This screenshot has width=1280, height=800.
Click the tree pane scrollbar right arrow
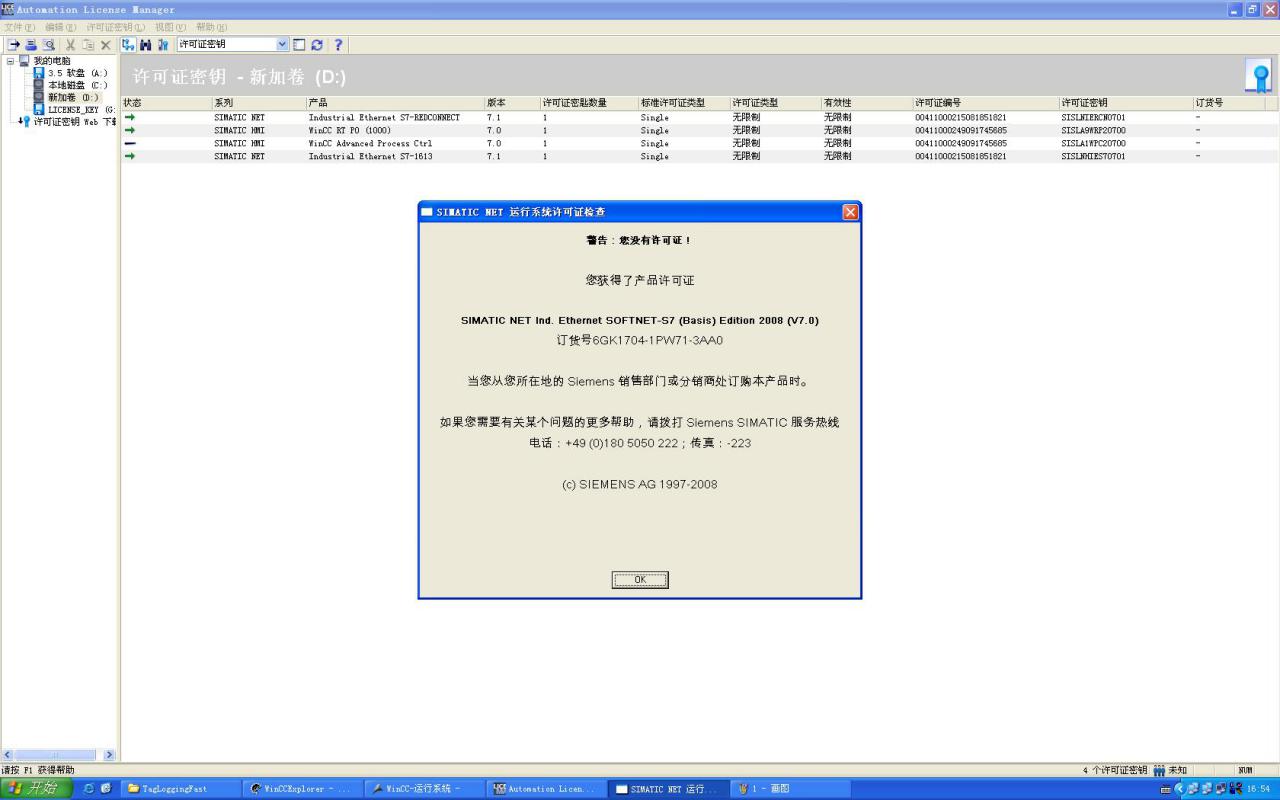(x=110, y=755)
